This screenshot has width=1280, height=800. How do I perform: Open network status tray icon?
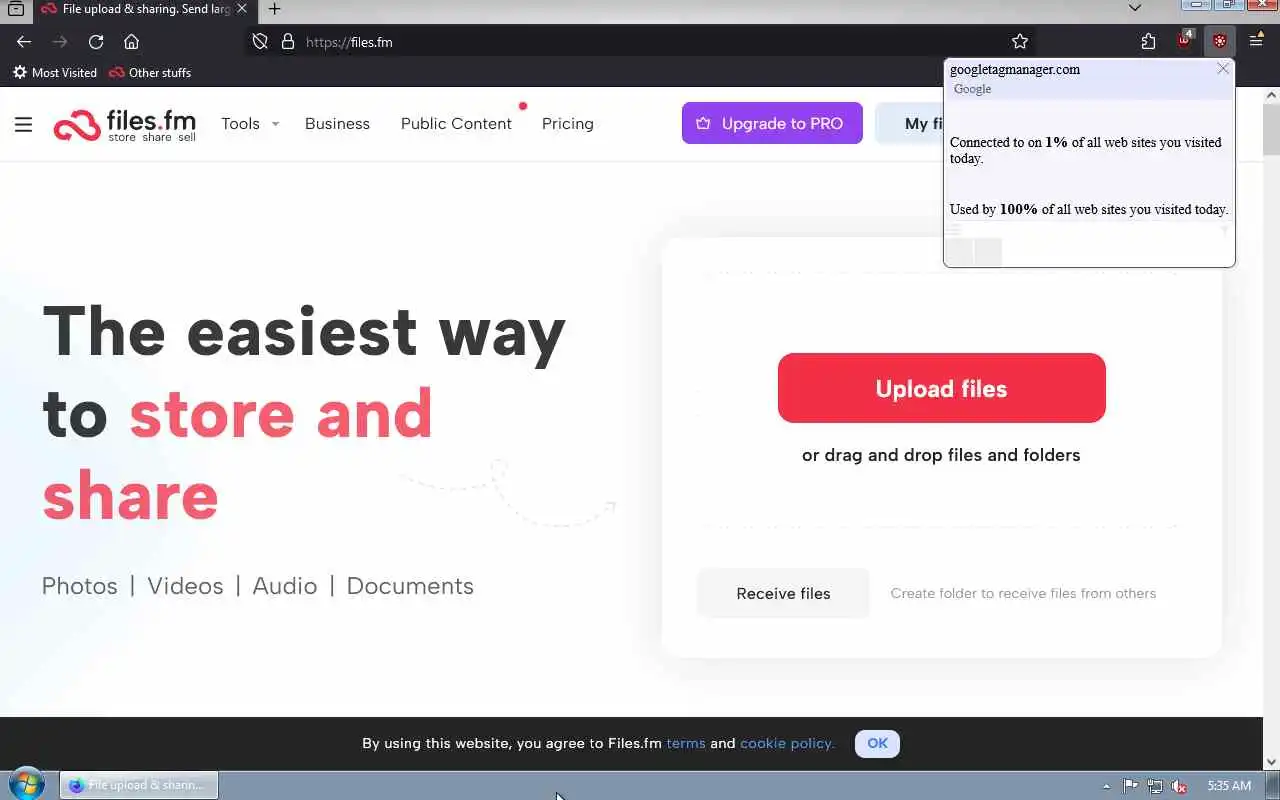pyautogui.click(x=1155, y=786)
